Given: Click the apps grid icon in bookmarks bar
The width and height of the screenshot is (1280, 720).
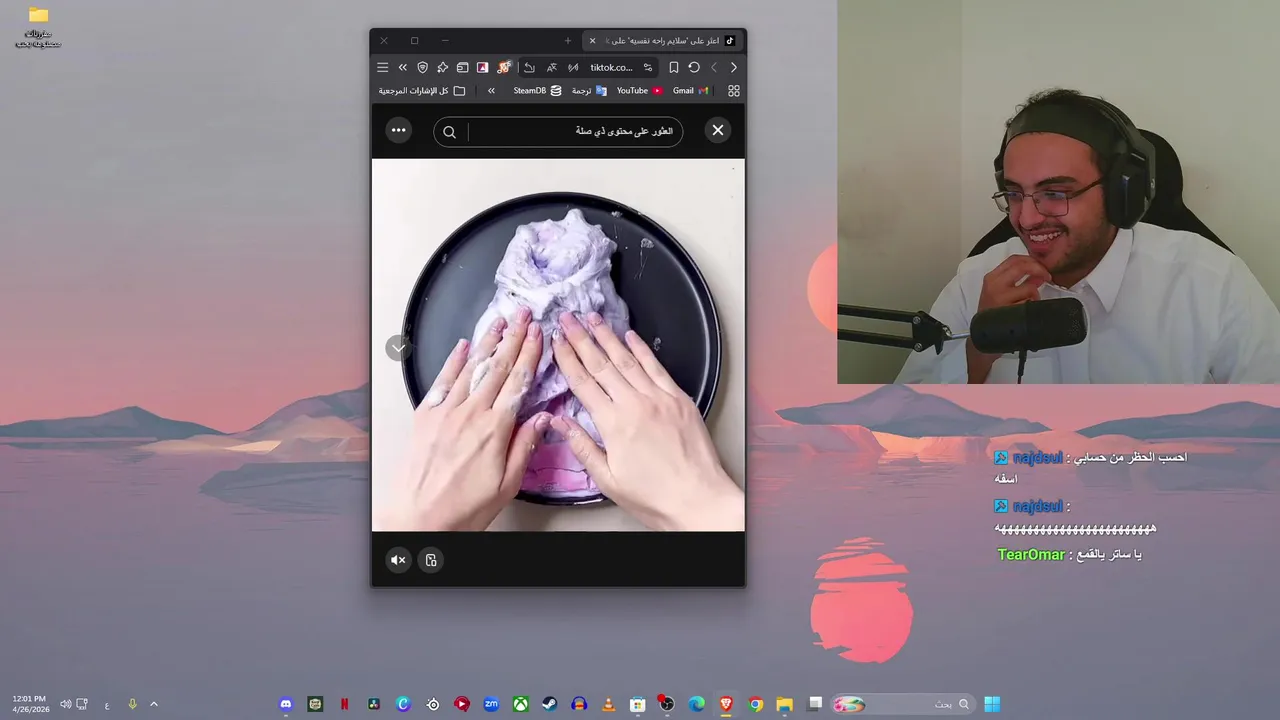Looking at the screenshot, I should coord(734,90).
